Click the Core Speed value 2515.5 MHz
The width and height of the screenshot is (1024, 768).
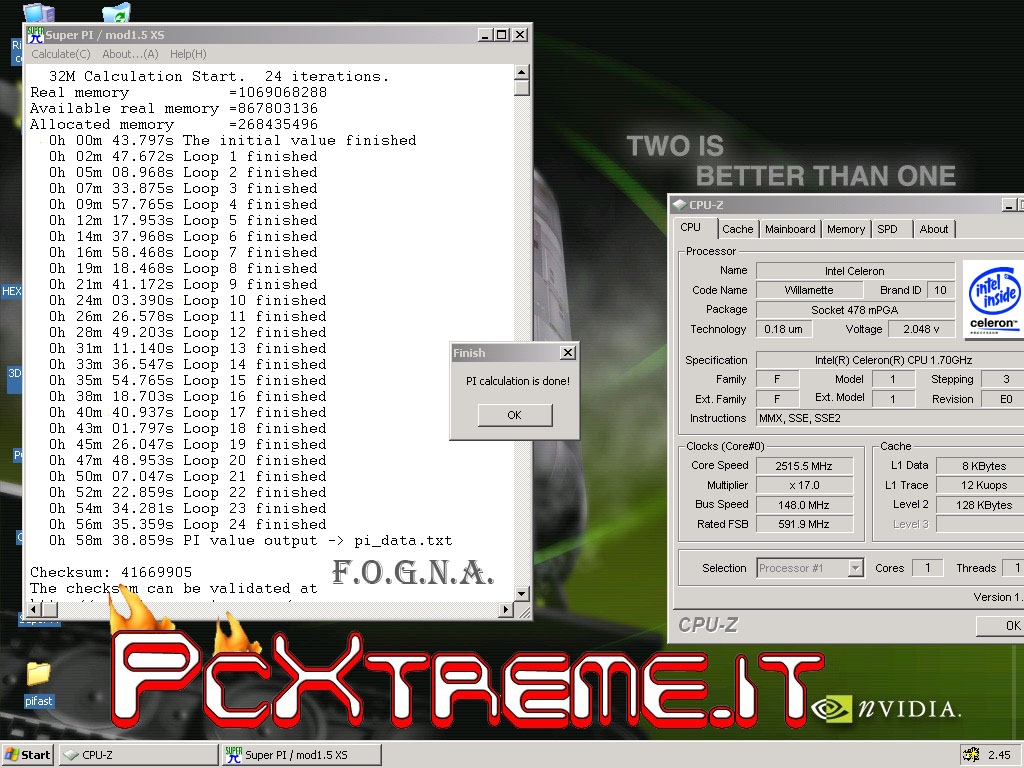tap(804, 466)
